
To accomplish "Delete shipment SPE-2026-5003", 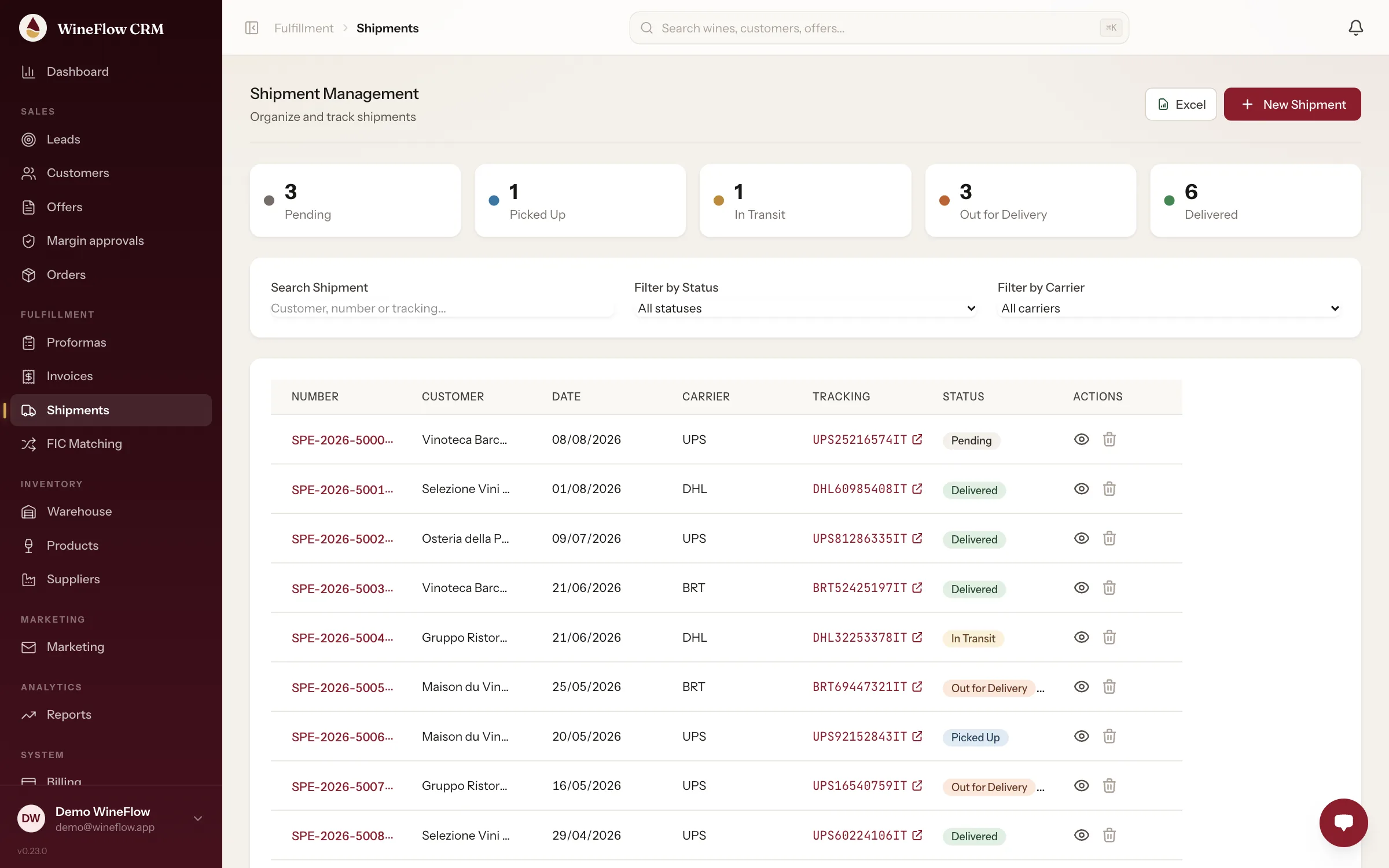I will tap(1109, 588).
